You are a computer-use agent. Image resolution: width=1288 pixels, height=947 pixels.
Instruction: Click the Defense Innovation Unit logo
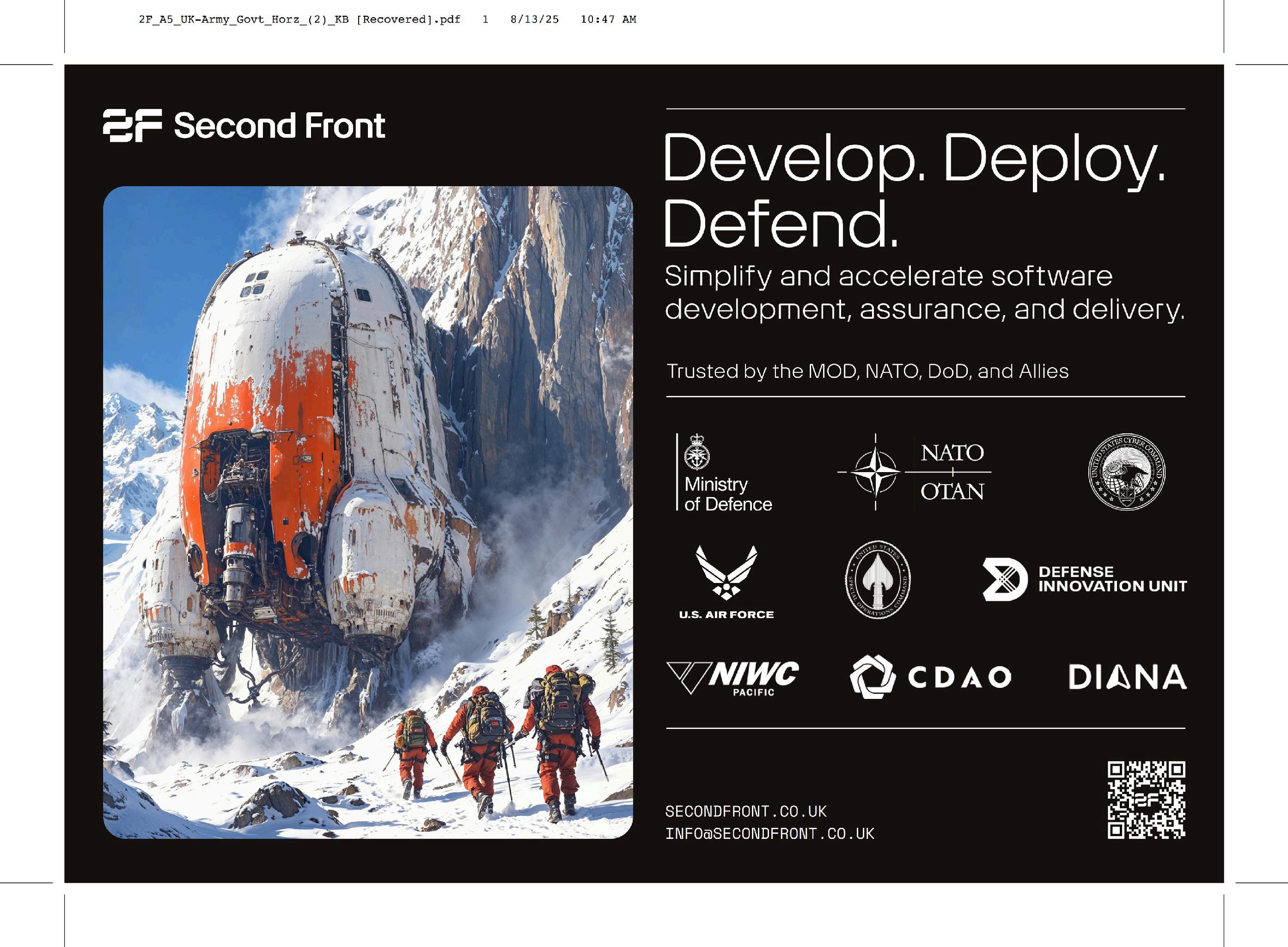click(1084, 579)
